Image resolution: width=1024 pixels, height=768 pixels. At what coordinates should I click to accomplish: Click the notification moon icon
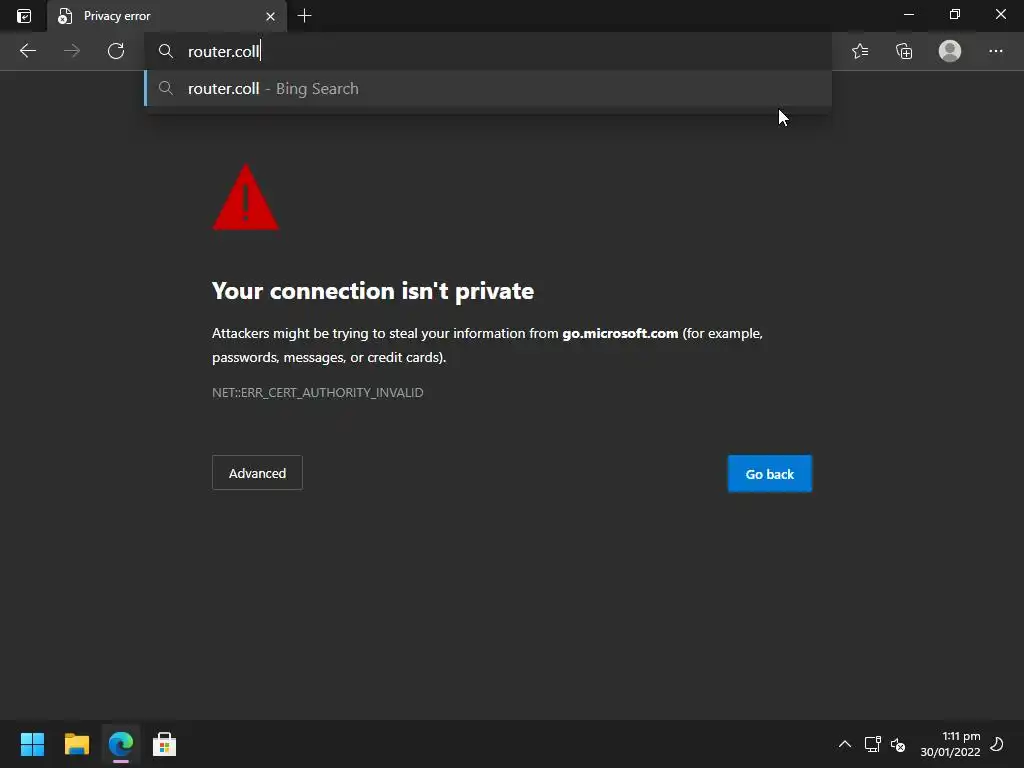click(997, 744)
